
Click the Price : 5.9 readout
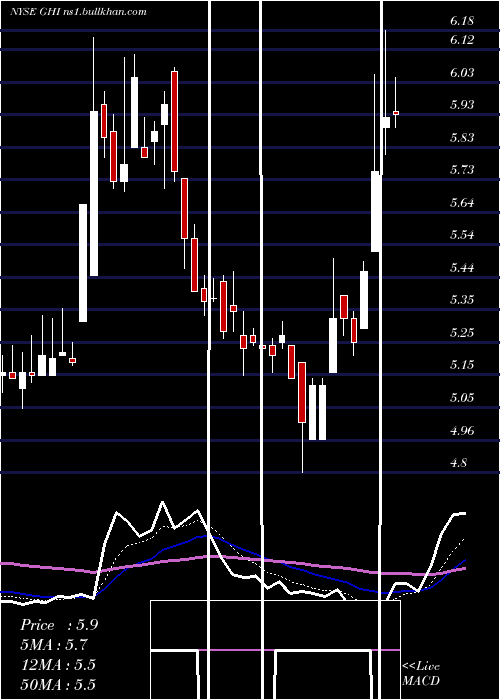[x=59, y=625]
